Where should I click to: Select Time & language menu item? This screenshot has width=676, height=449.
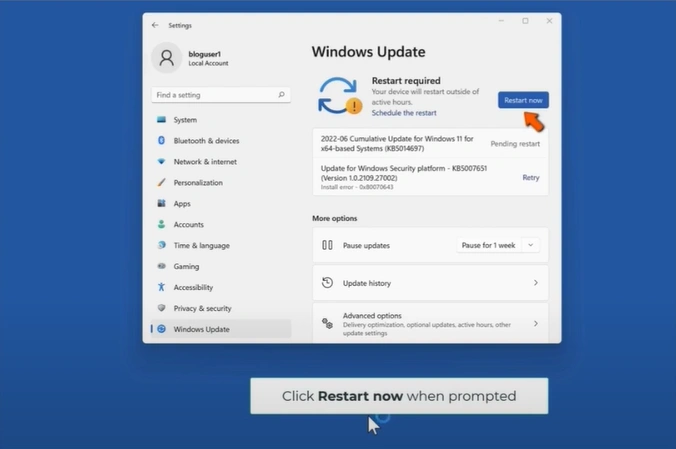pos(201,246)
